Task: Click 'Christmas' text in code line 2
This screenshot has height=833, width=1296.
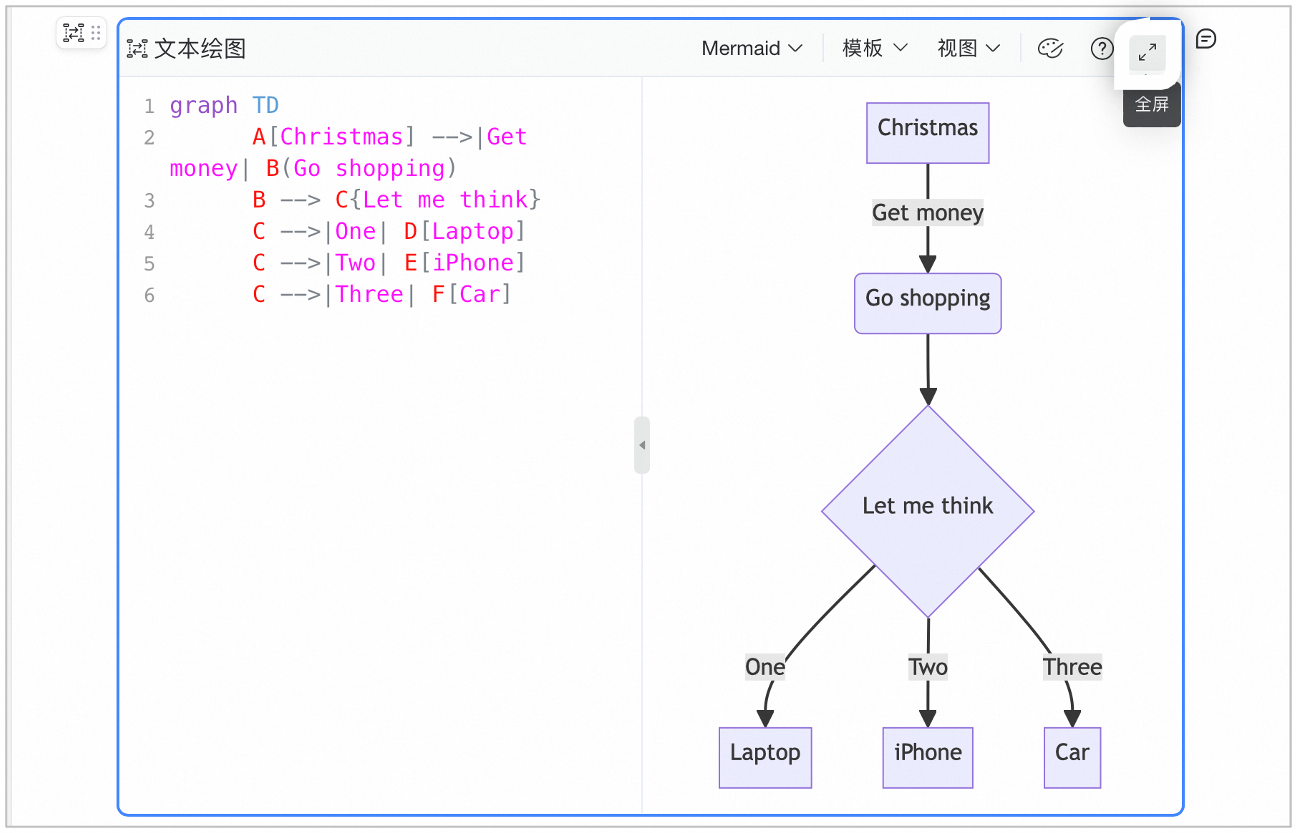Action: click(342, 137)
